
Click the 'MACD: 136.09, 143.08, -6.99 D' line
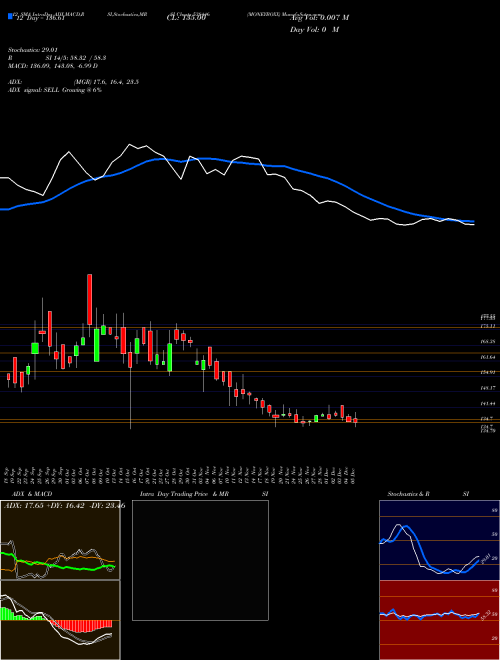click(53, 66)
